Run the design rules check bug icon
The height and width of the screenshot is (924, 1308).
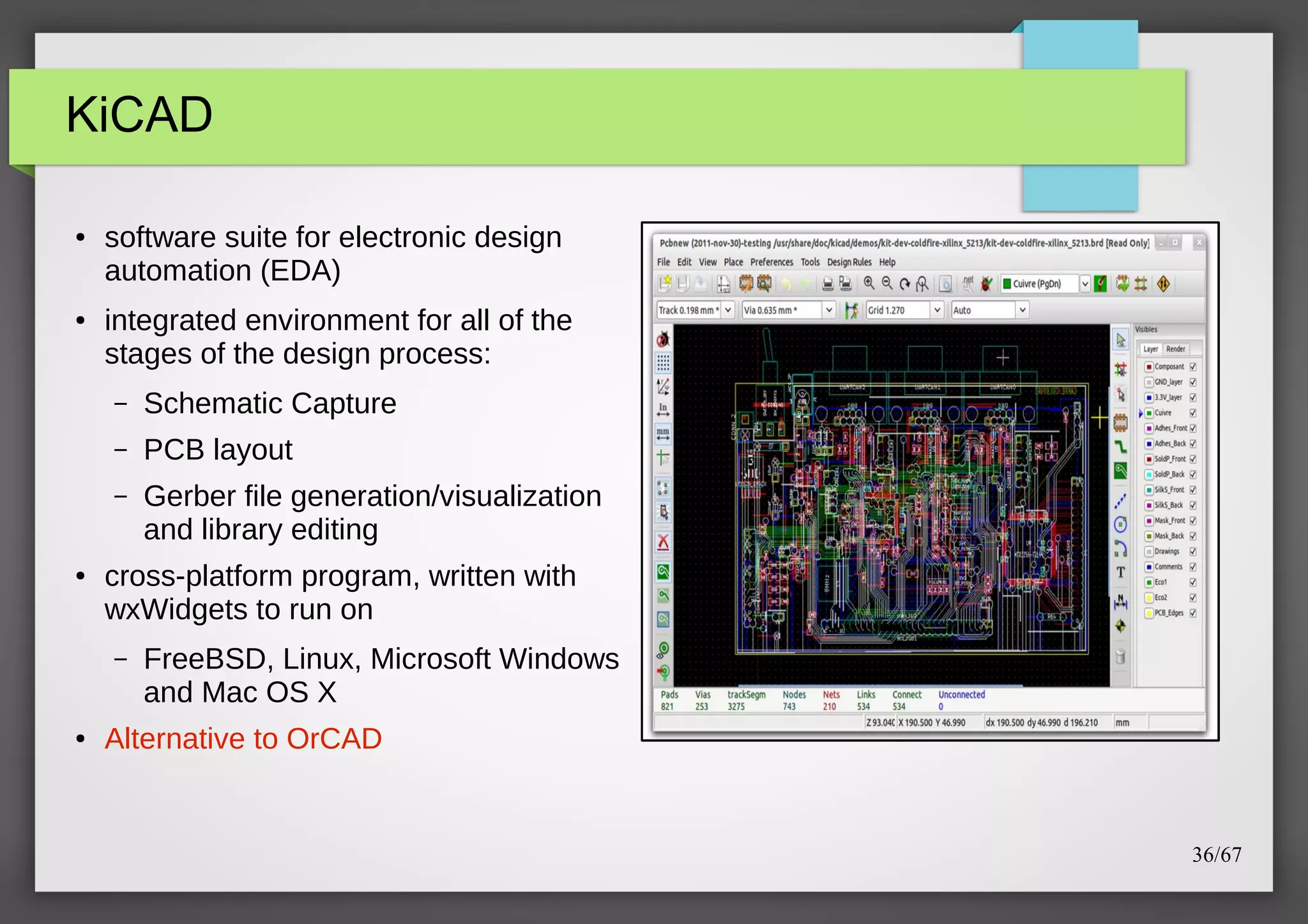[987, 284]
